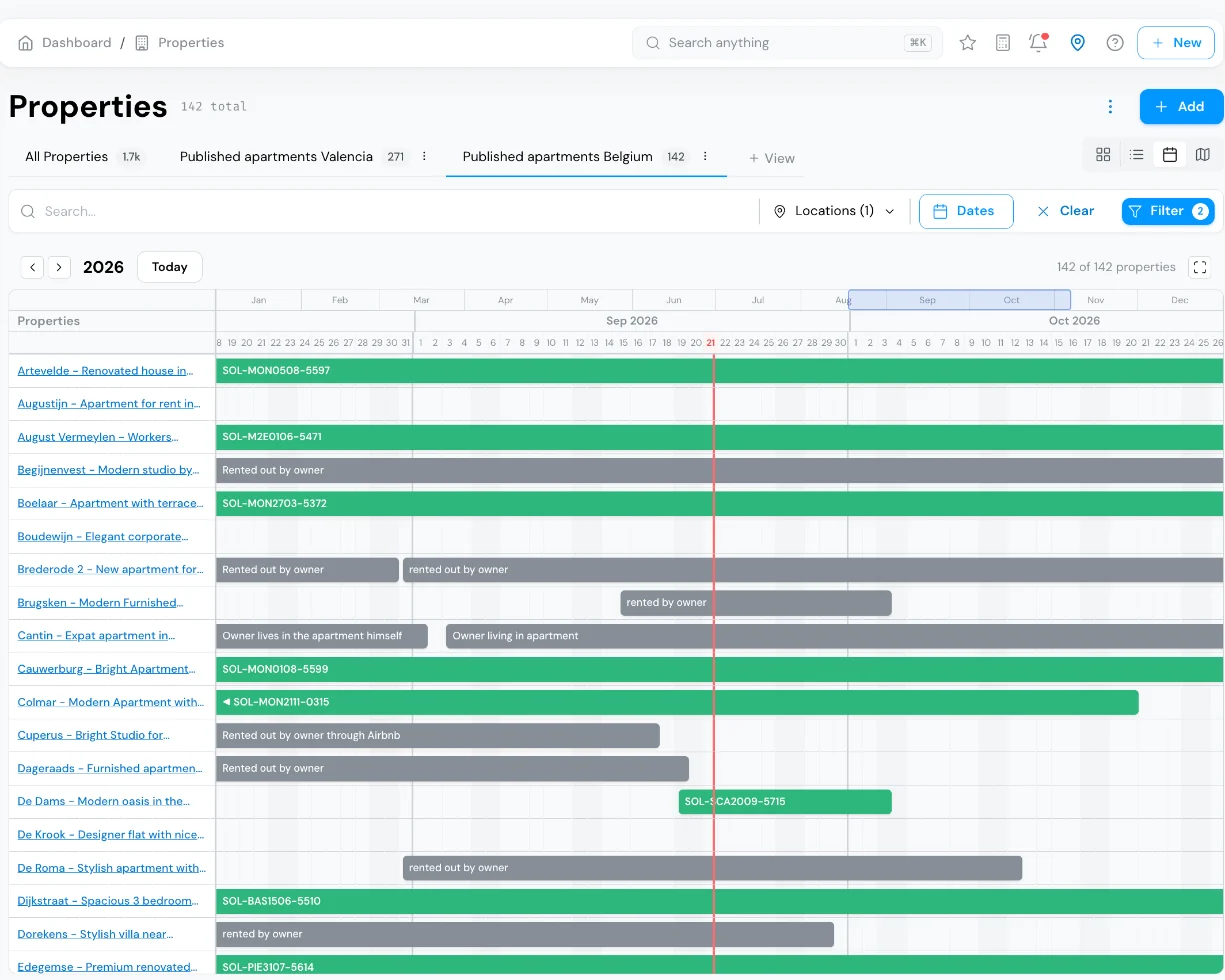The image size is (1225, 980).
Task: Open the Properties page options menu
Action: point(1110,107)
